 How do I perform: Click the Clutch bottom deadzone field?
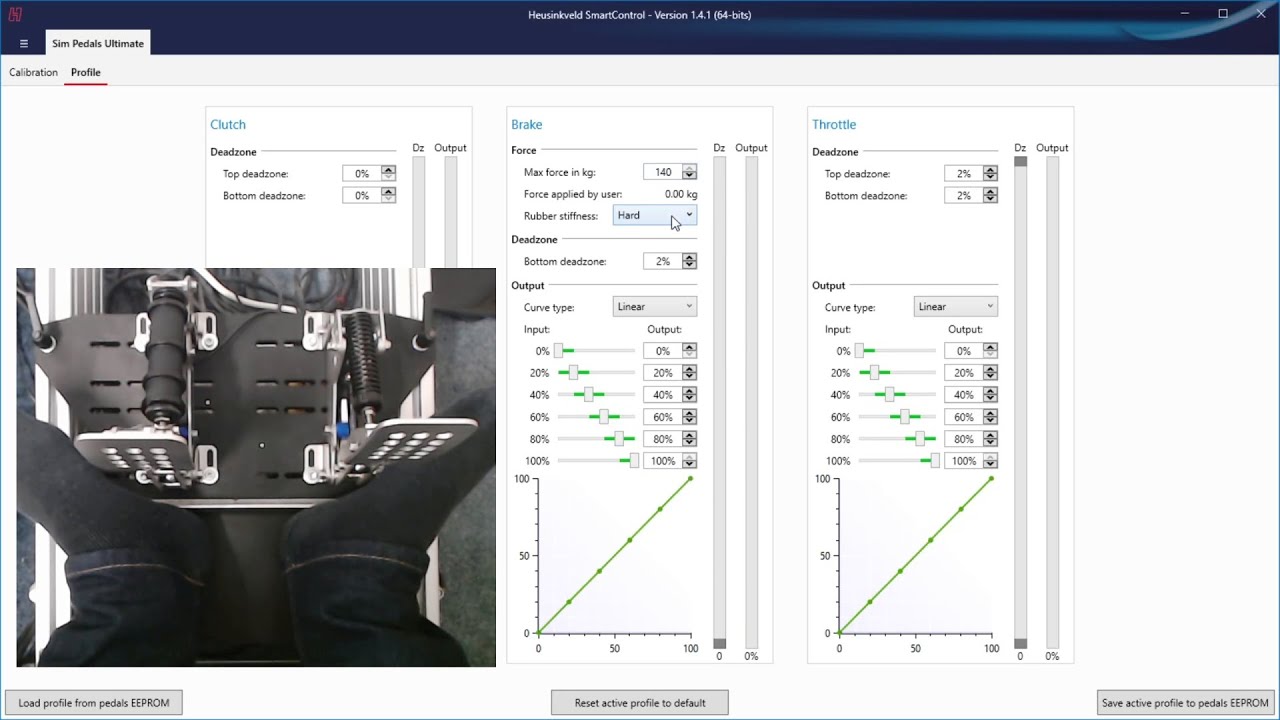pyautogui.click(x=361, y=196)
